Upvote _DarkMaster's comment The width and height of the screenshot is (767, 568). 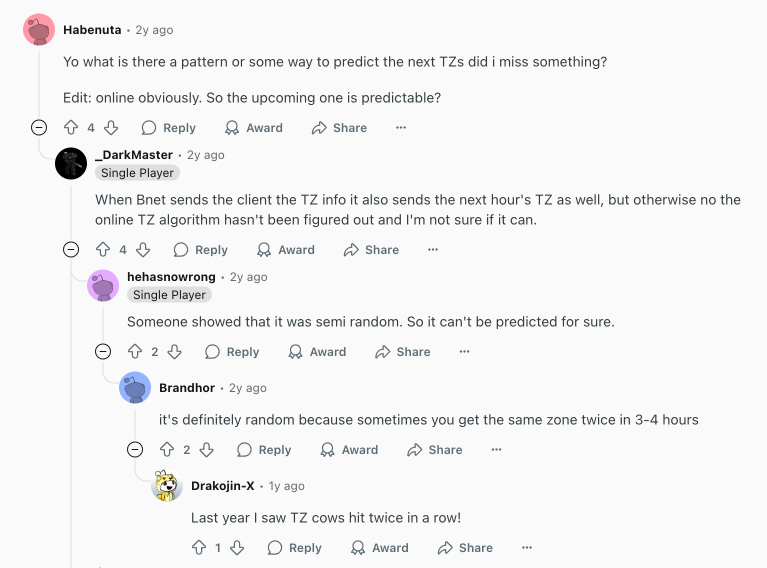tap(103, 250)
